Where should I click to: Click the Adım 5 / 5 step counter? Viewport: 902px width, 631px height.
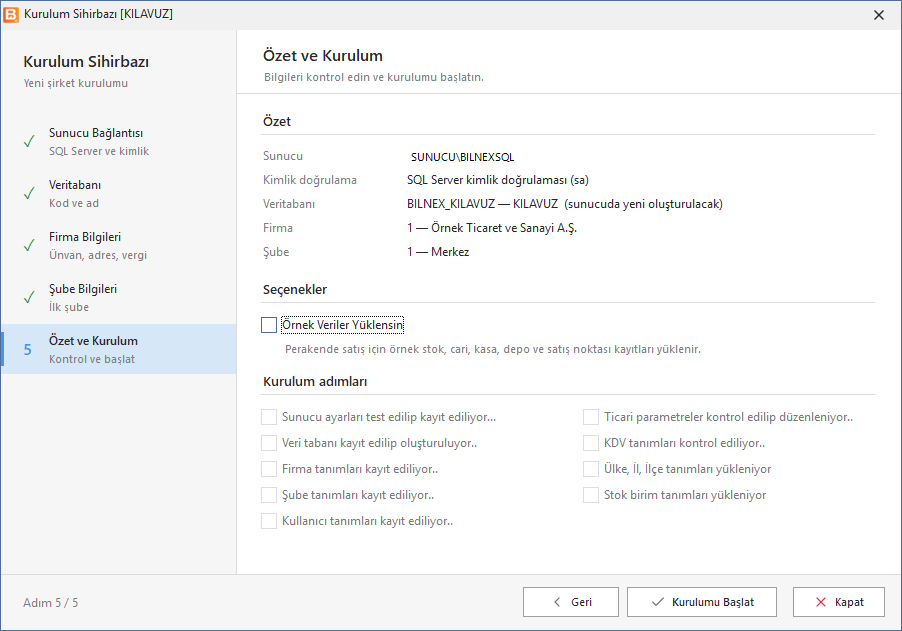[x=51, y=603]
